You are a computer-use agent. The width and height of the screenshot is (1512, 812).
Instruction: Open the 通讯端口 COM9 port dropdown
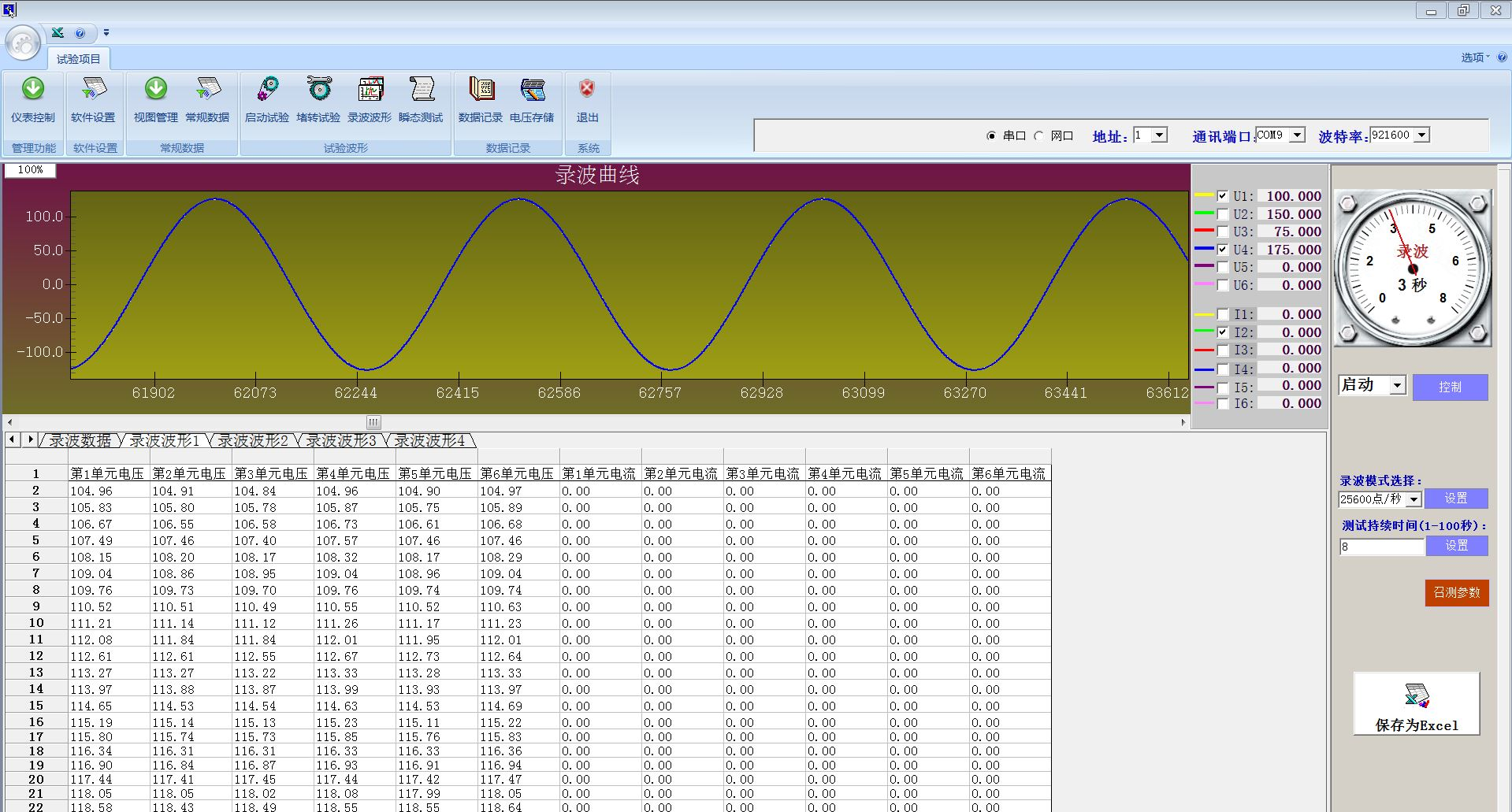click(1297, 135)
